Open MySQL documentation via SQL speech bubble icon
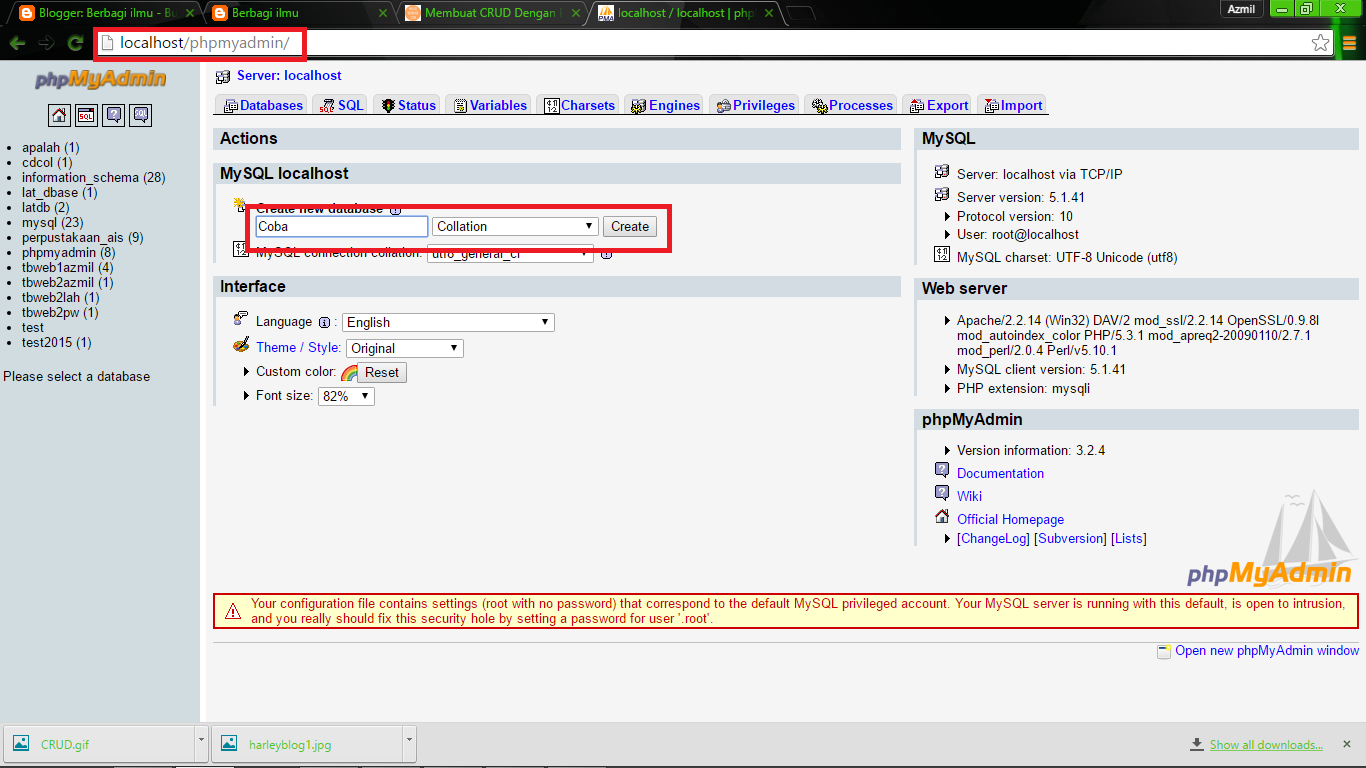Viewport: 1366px width, 768px height. click(x=140, y=114)
